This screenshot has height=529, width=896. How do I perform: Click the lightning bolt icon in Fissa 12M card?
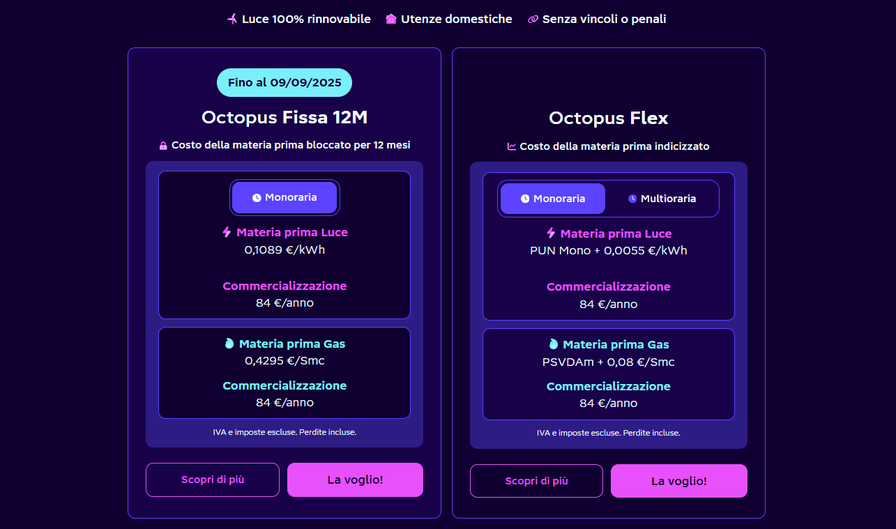pyautogui.click(x=227, y=232)
